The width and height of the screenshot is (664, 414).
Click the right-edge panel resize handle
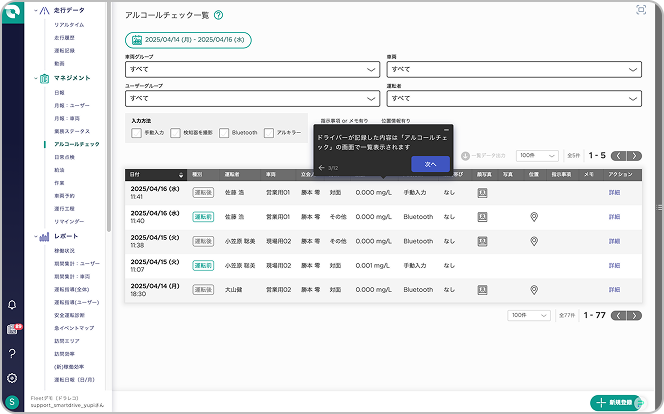[x=659, y=207]
